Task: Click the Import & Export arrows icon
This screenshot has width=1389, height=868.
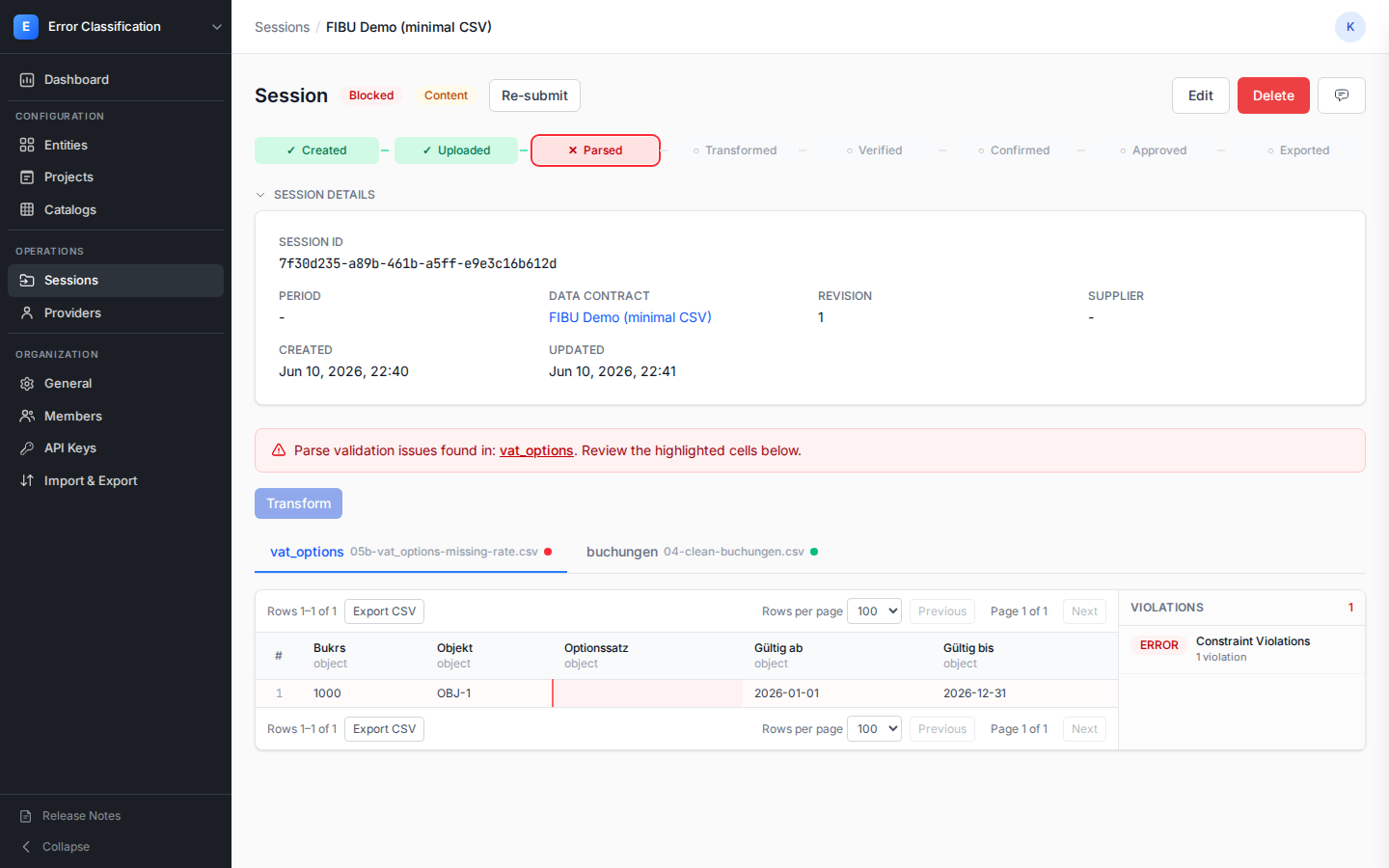Action: [x=27, y=480]
